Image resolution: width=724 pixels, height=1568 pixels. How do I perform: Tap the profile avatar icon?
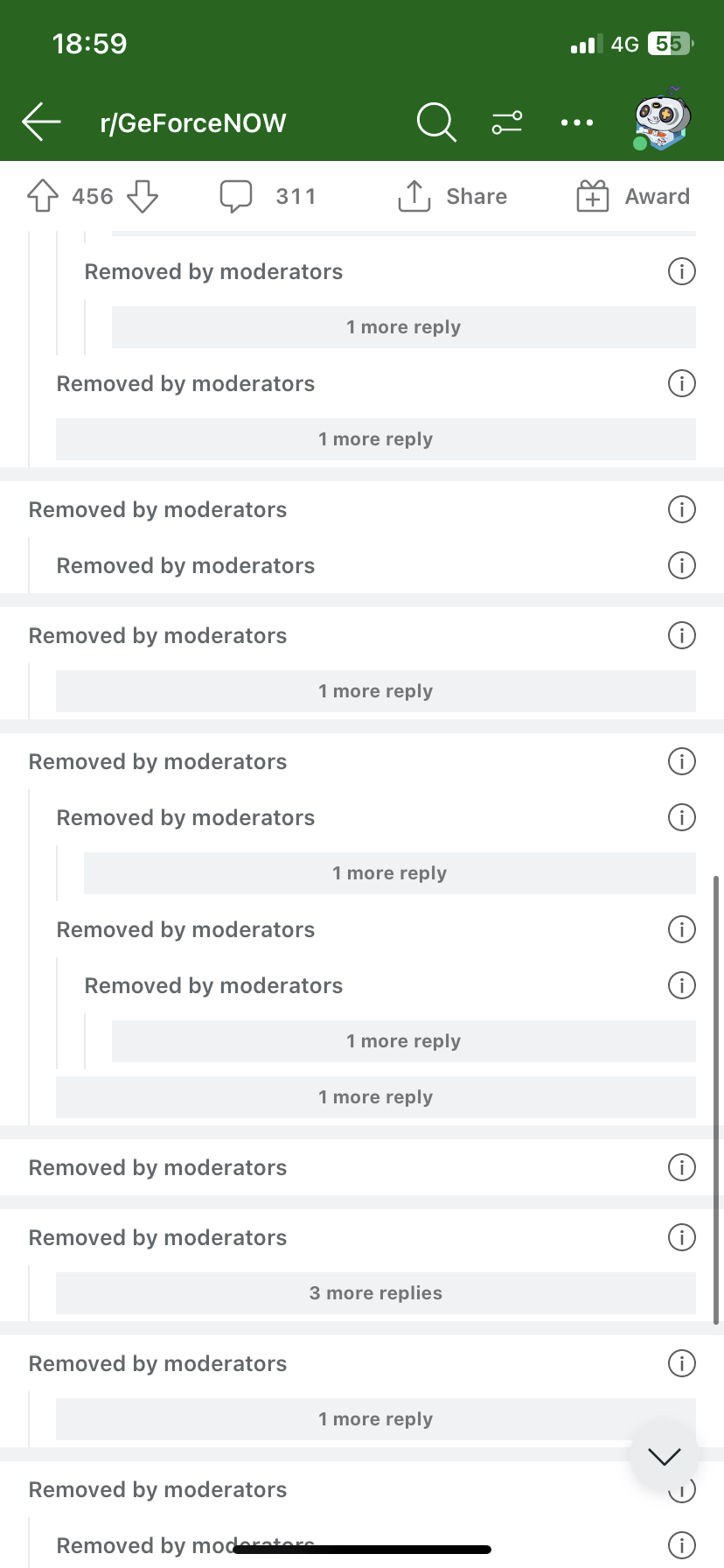[663, 119]
